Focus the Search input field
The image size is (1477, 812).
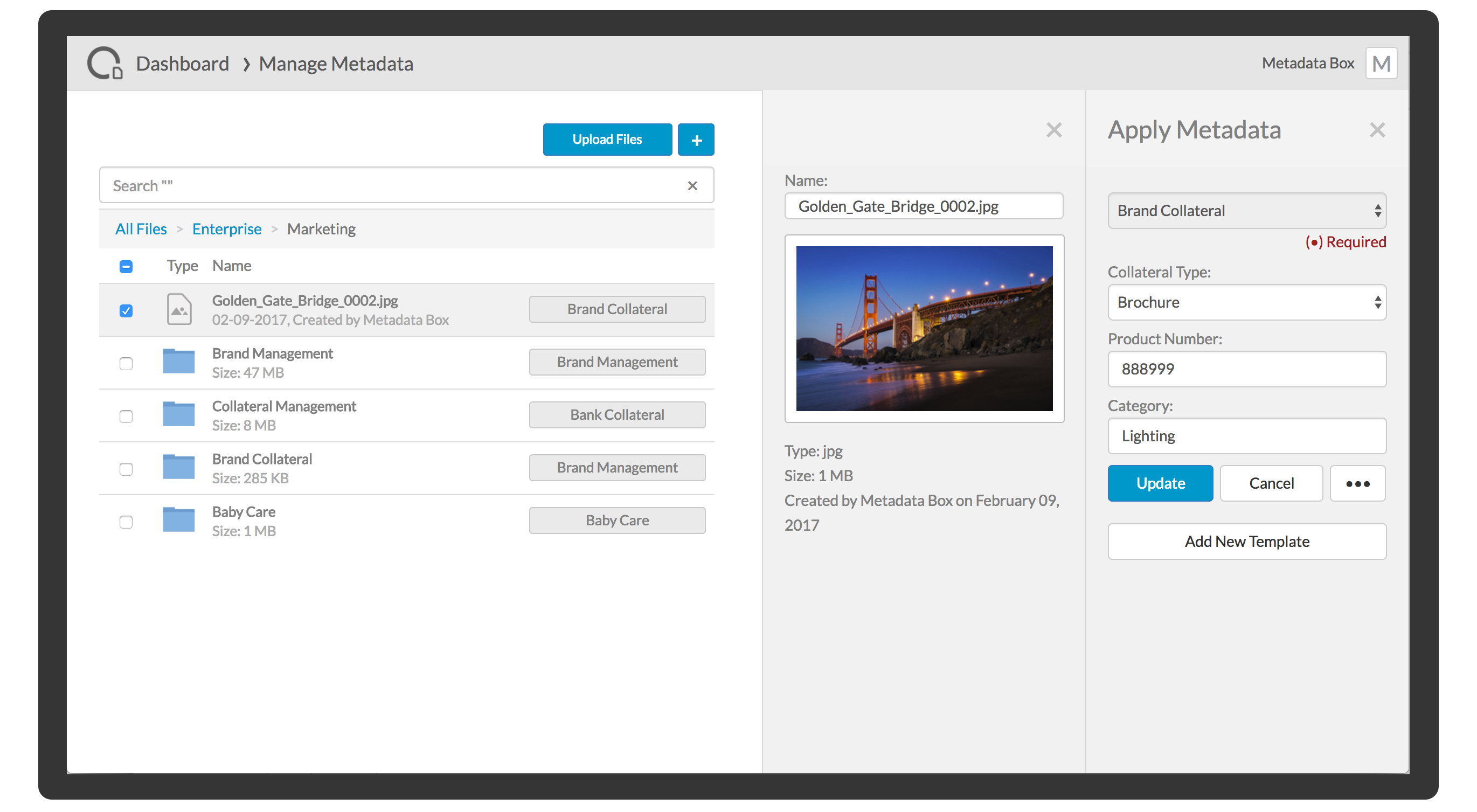(406, 185)
